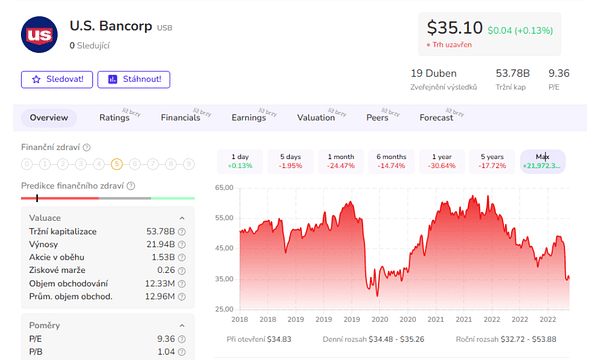This screenshot has height=360, width=600.
Task: Collapse the Poměry section chevron
Action: (x=182, y=326)
